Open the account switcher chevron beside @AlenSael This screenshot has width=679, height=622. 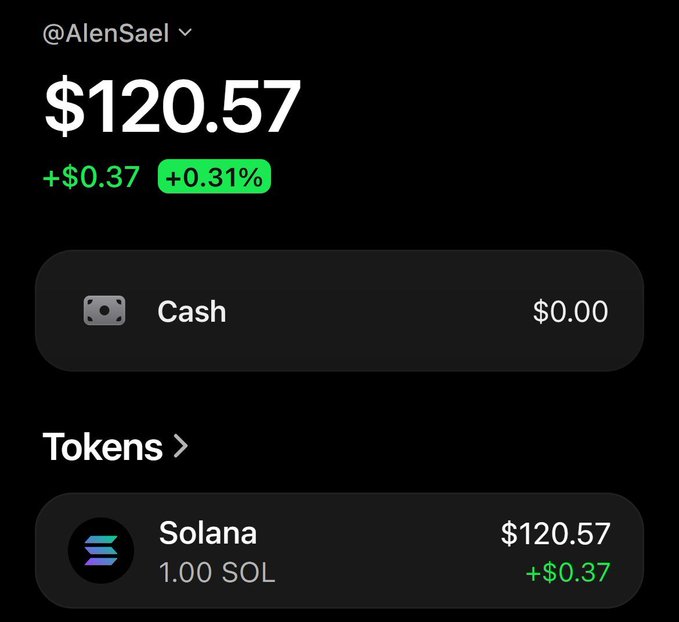pos(185,32)
